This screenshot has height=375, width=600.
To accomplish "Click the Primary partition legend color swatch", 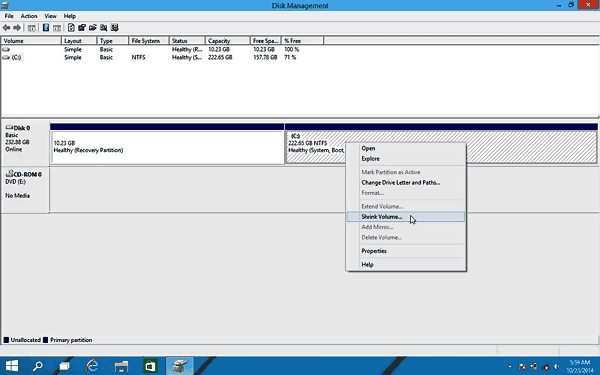I will (46, 340).
